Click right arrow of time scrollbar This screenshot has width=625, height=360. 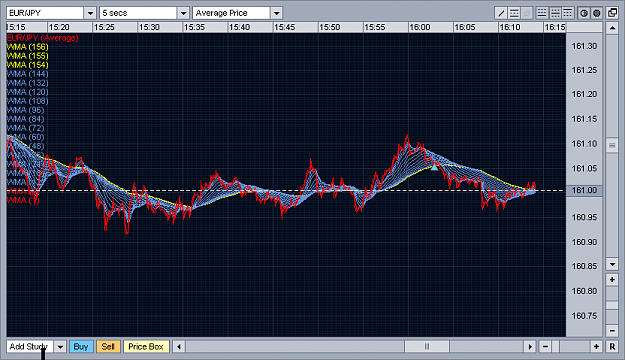point(530,346)
